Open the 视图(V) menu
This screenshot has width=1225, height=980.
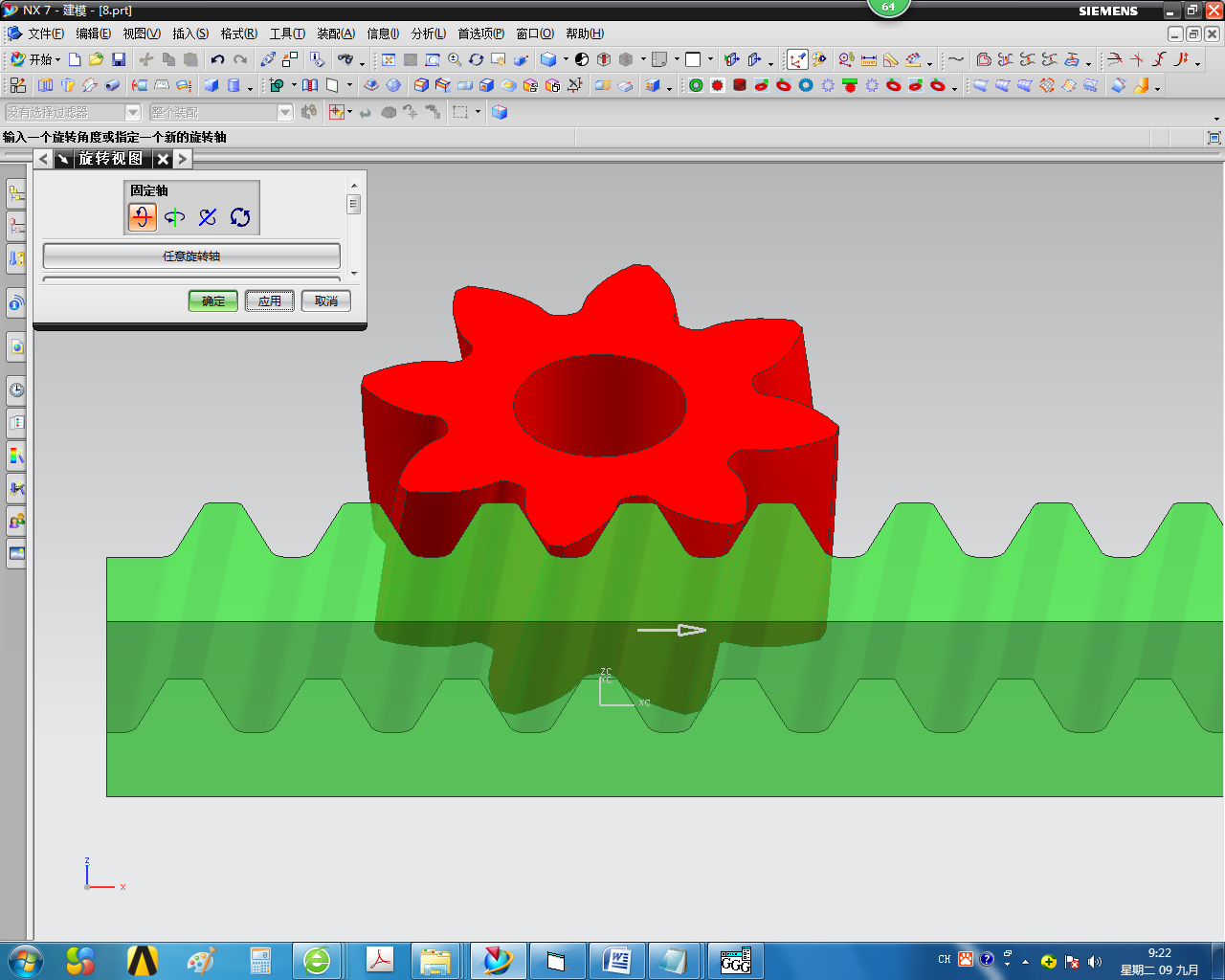[142, 33]
